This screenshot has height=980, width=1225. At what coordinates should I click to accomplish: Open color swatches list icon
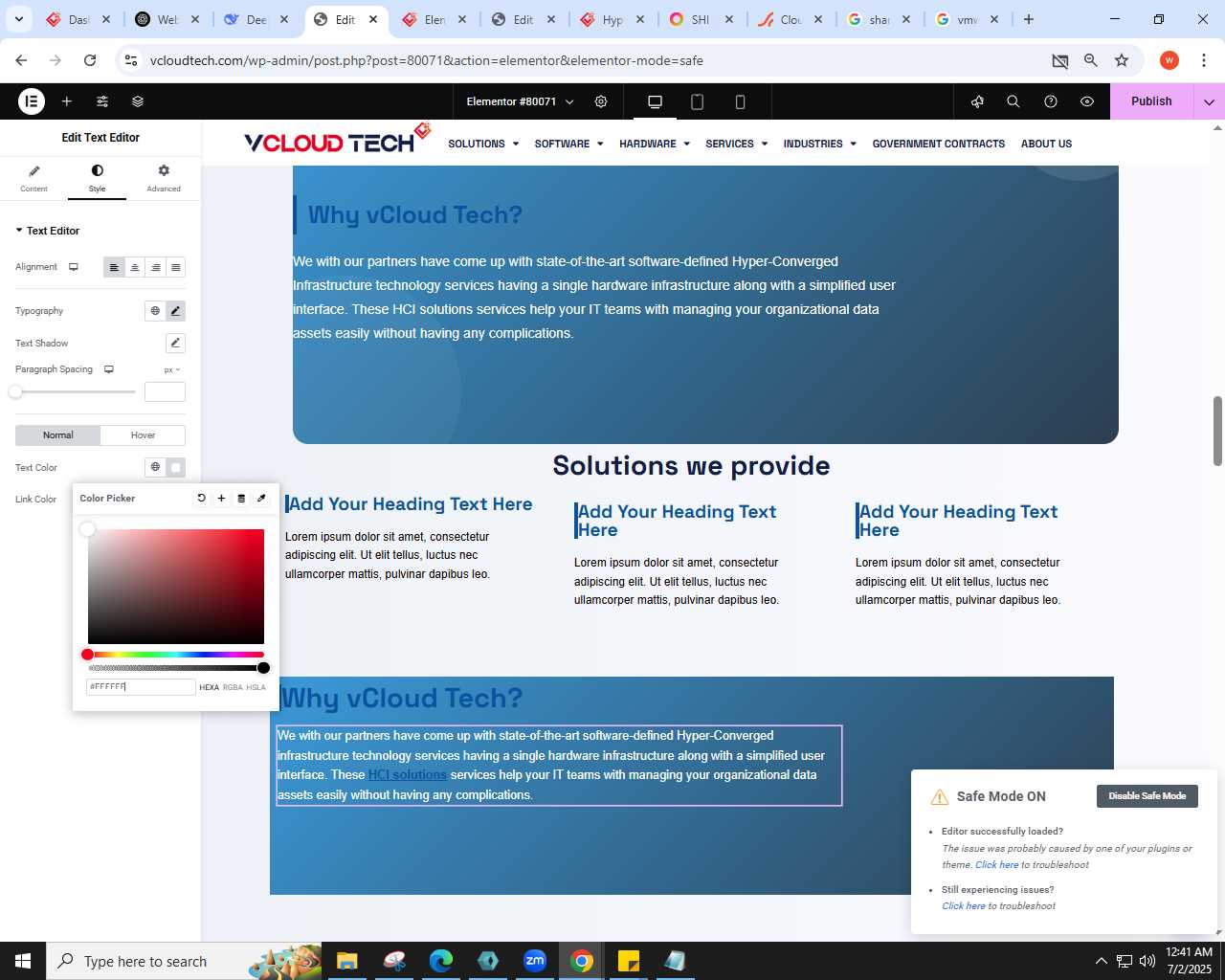click(x=241, y=498)
